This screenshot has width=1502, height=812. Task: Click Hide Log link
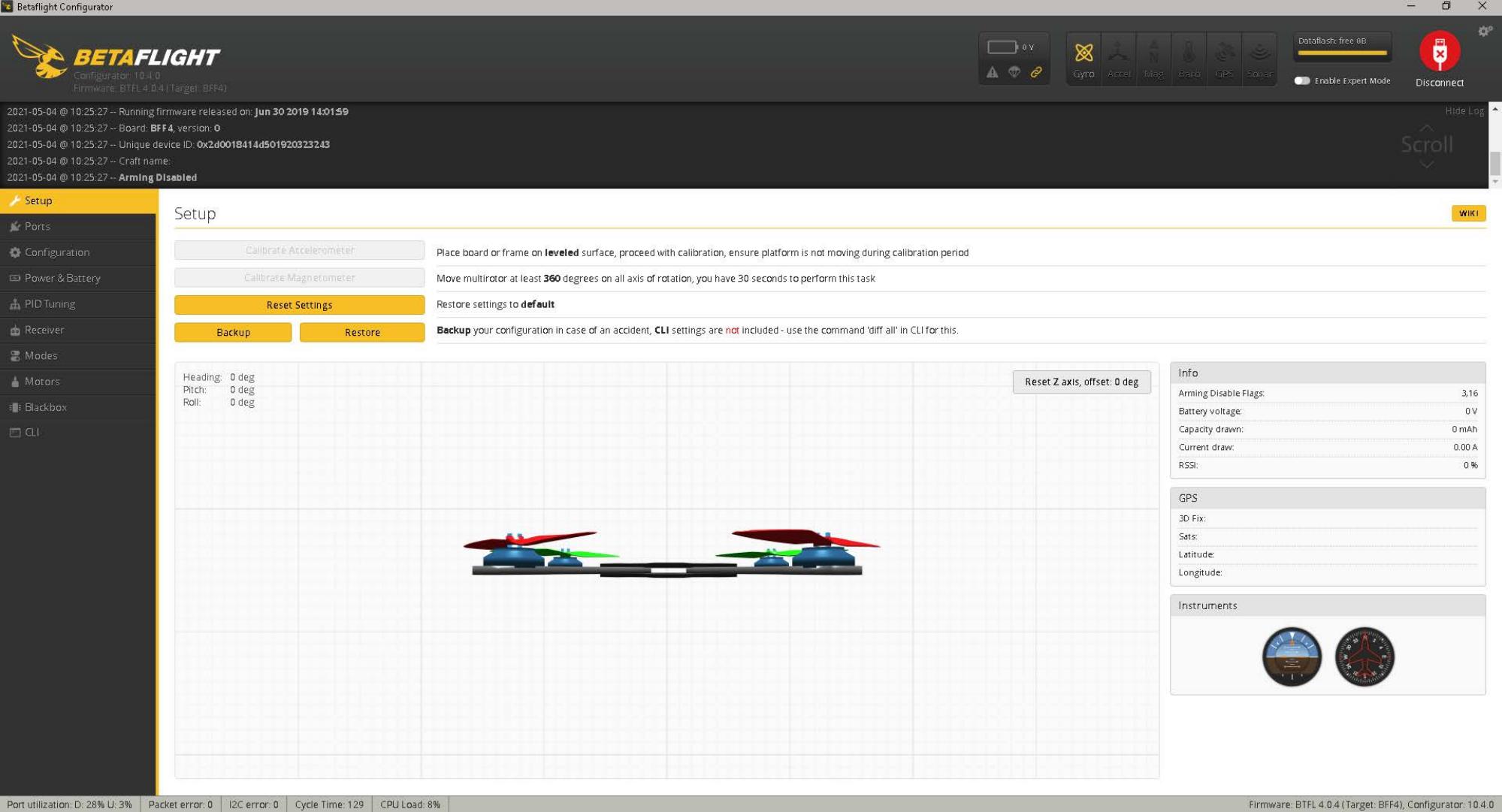1464,111
